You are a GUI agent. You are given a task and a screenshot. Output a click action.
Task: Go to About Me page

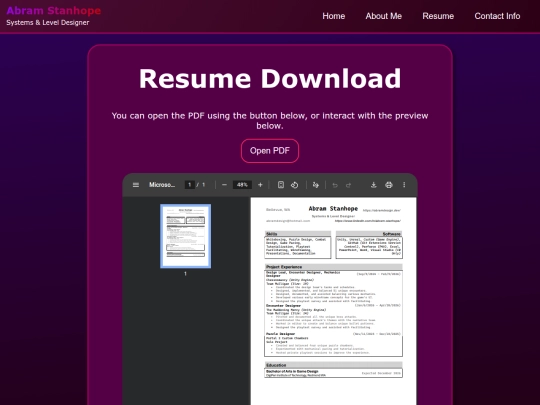pyautogui.click(x=384, y=16)
